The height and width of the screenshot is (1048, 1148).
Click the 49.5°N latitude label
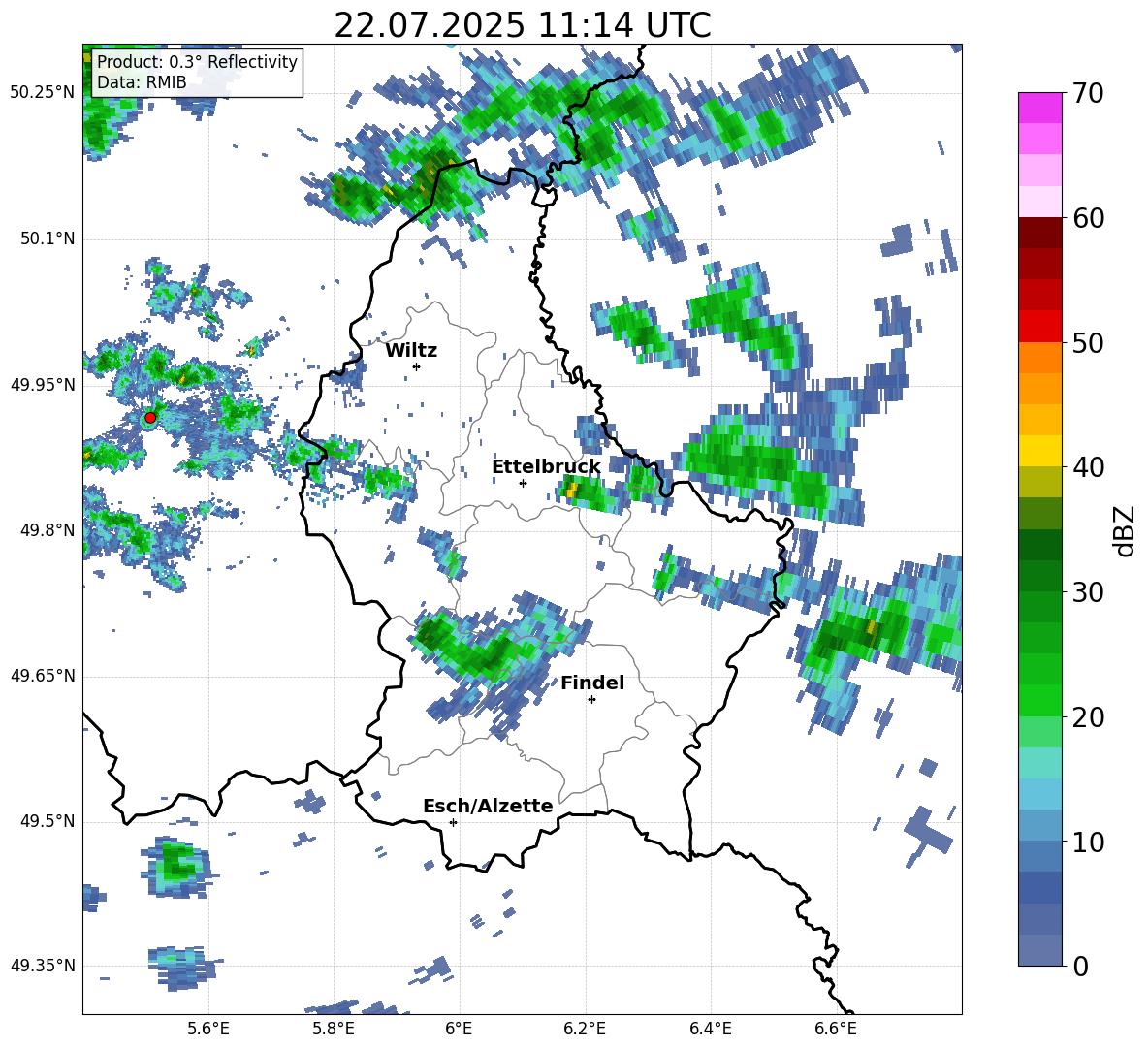point(48,821)
